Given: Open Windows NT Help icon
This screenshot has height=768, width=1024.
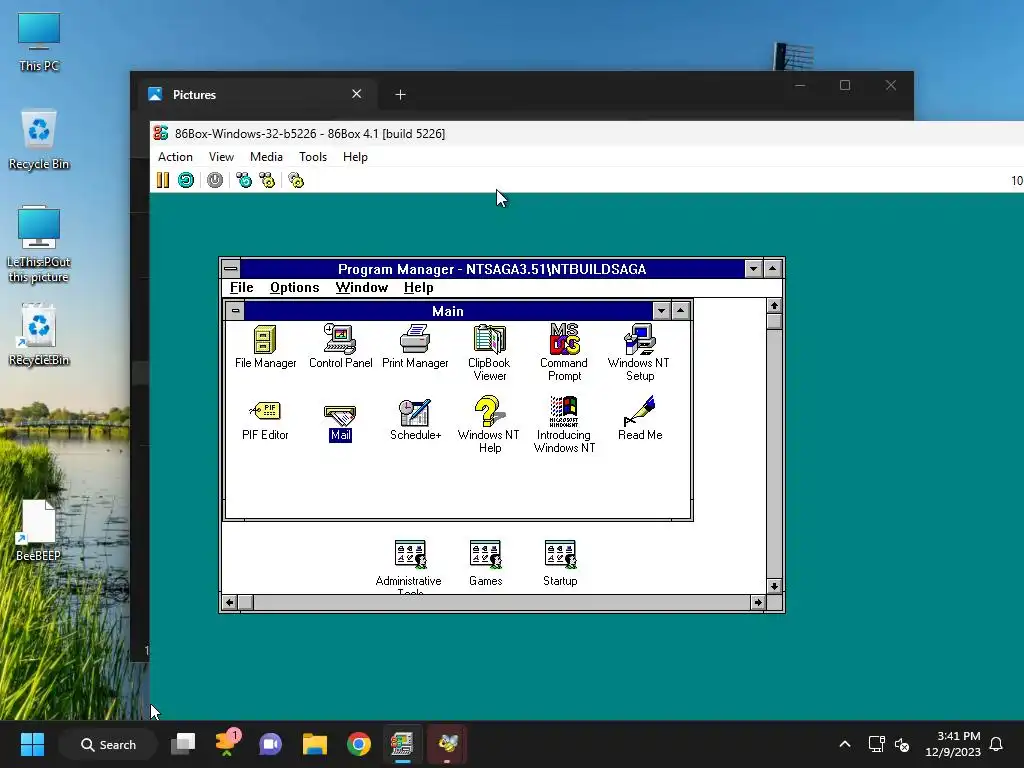Looking at the screenshot, I should tap(489, 424).
